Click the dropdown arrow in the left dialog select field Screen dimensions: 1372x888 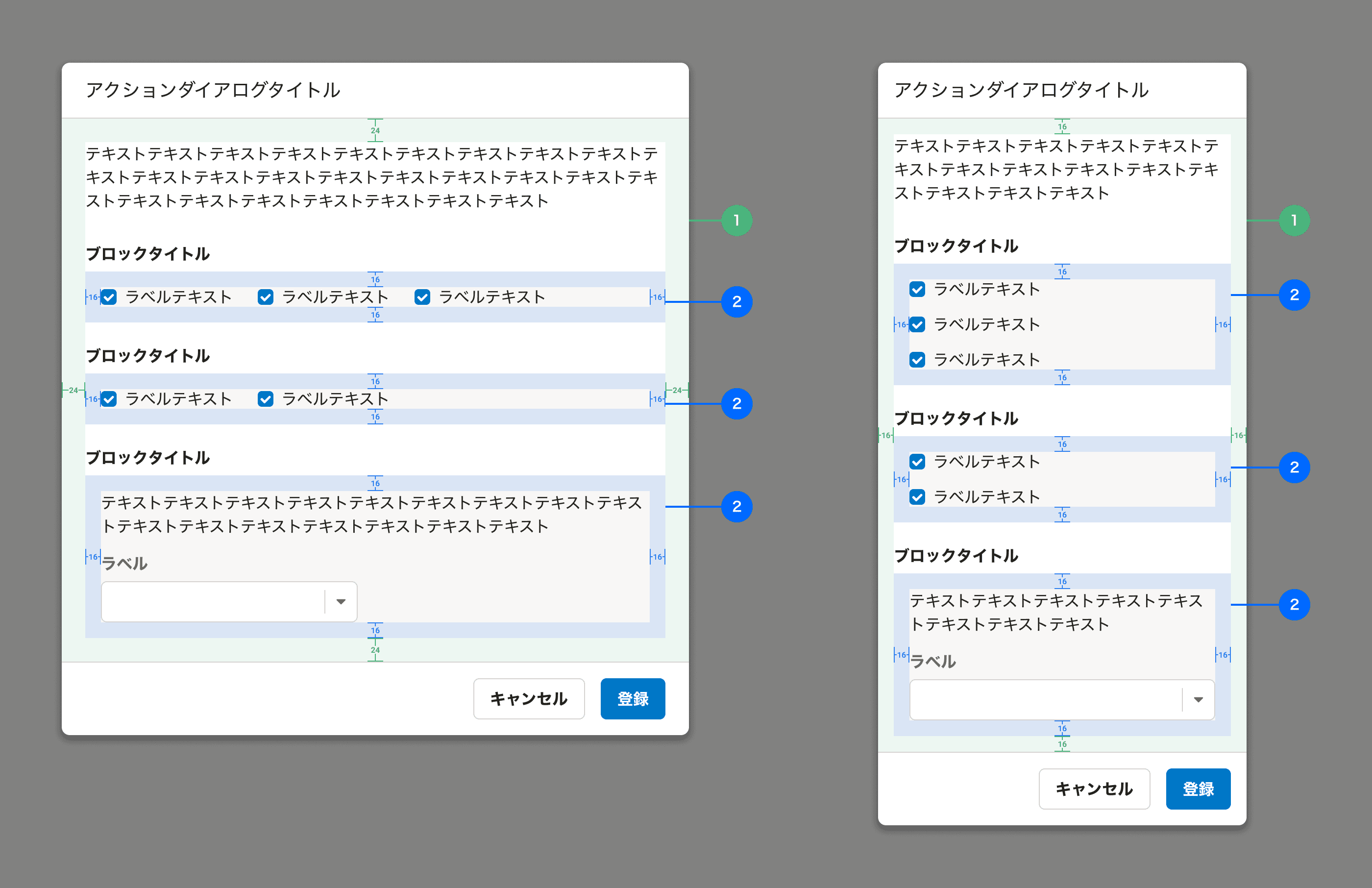point(341,601)
